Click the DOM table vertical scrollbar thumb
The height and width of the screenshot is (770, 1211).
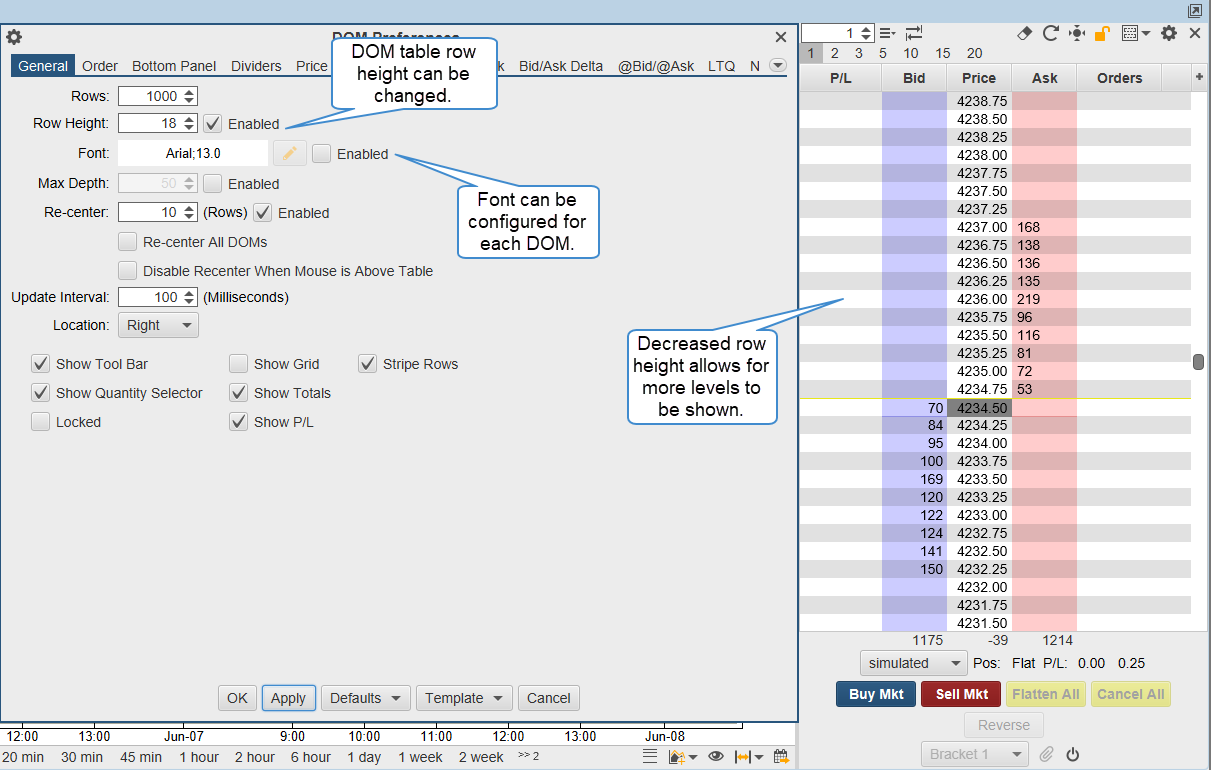(x=1198, y=362)
